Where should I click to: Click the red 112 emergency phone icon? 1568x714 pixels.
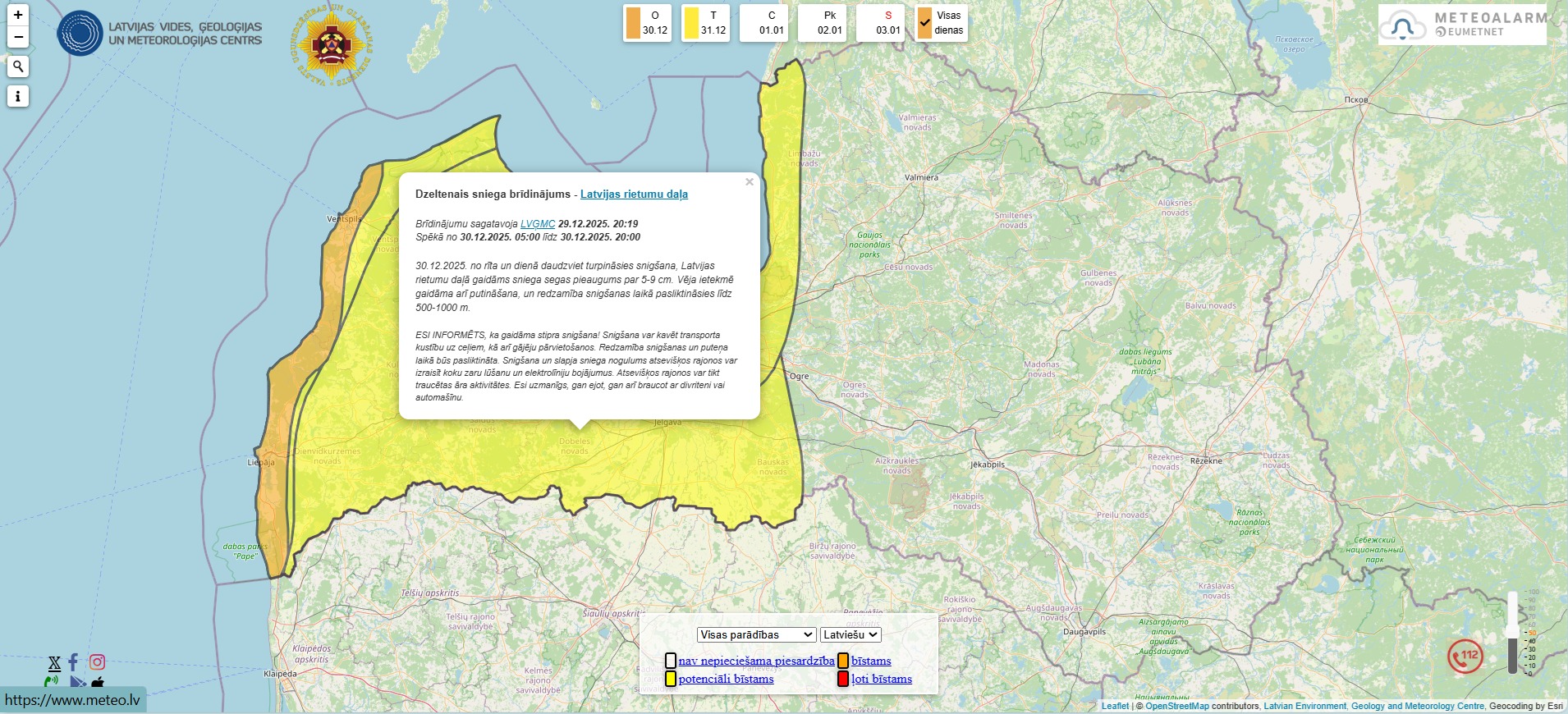click(x=1465, y=657)
